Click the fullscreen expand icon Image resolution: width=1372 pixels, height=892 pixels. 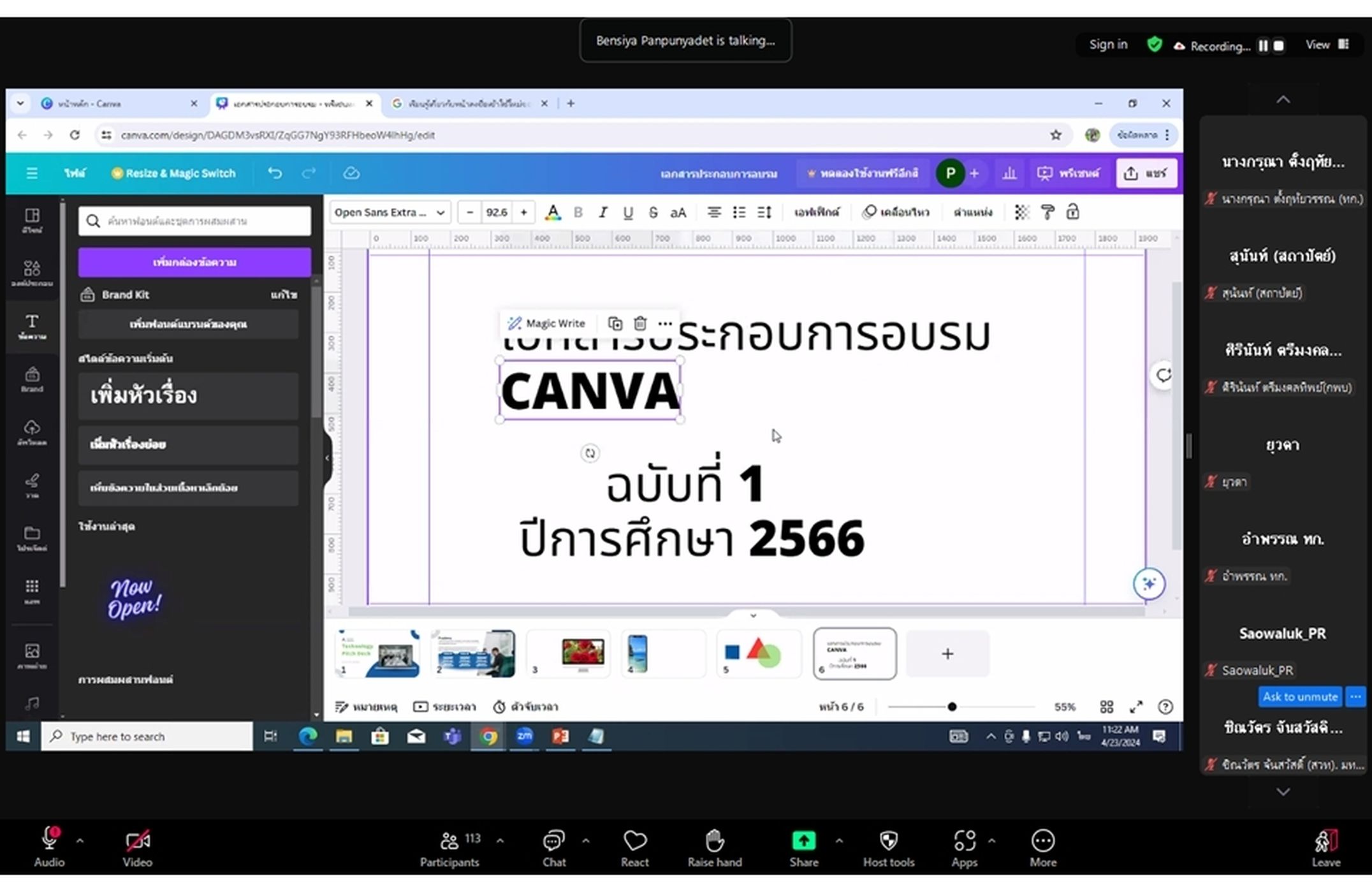[1136, 706]
